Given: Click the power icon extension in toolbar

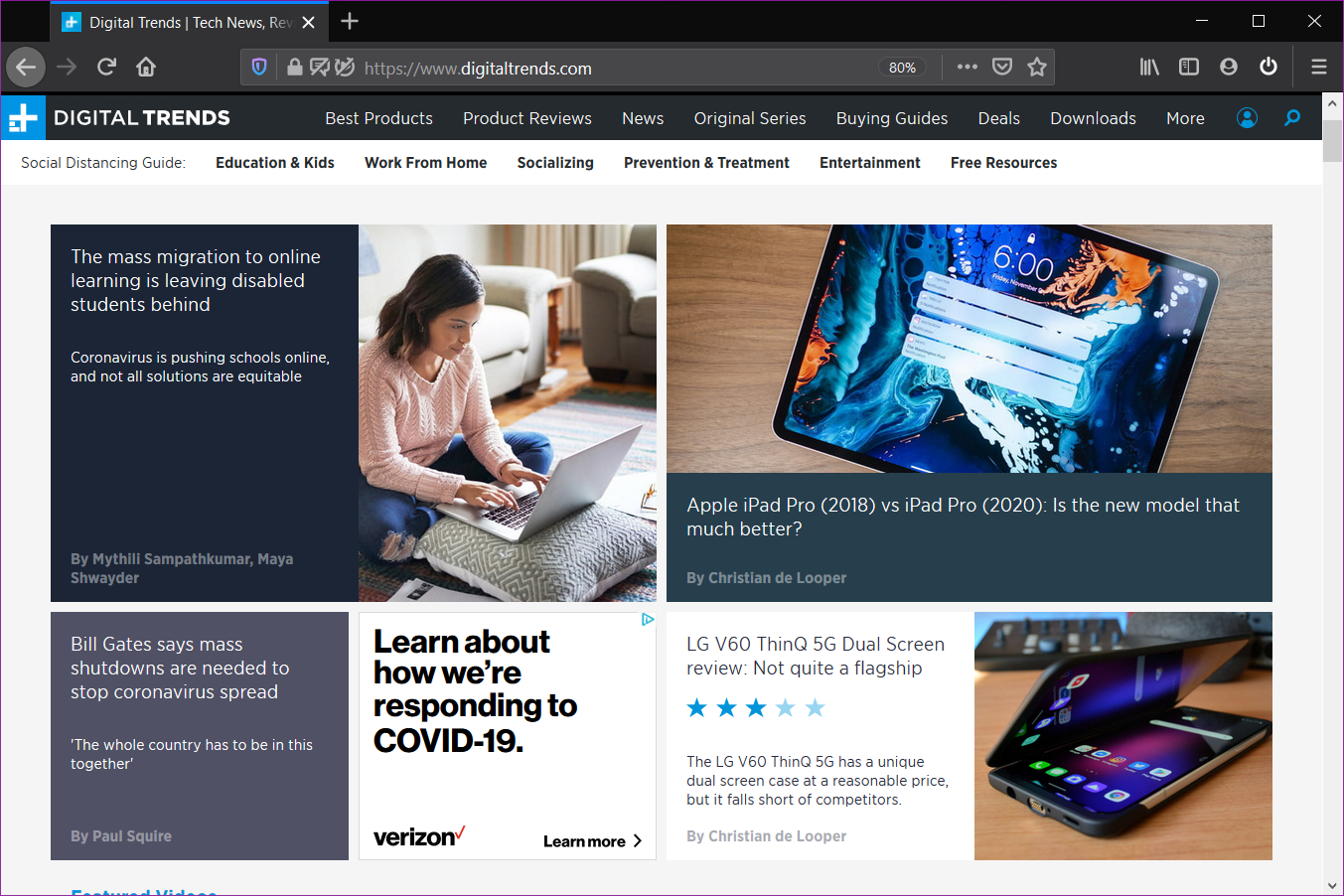Looking at the screenshot, I should pos(1269,67).
